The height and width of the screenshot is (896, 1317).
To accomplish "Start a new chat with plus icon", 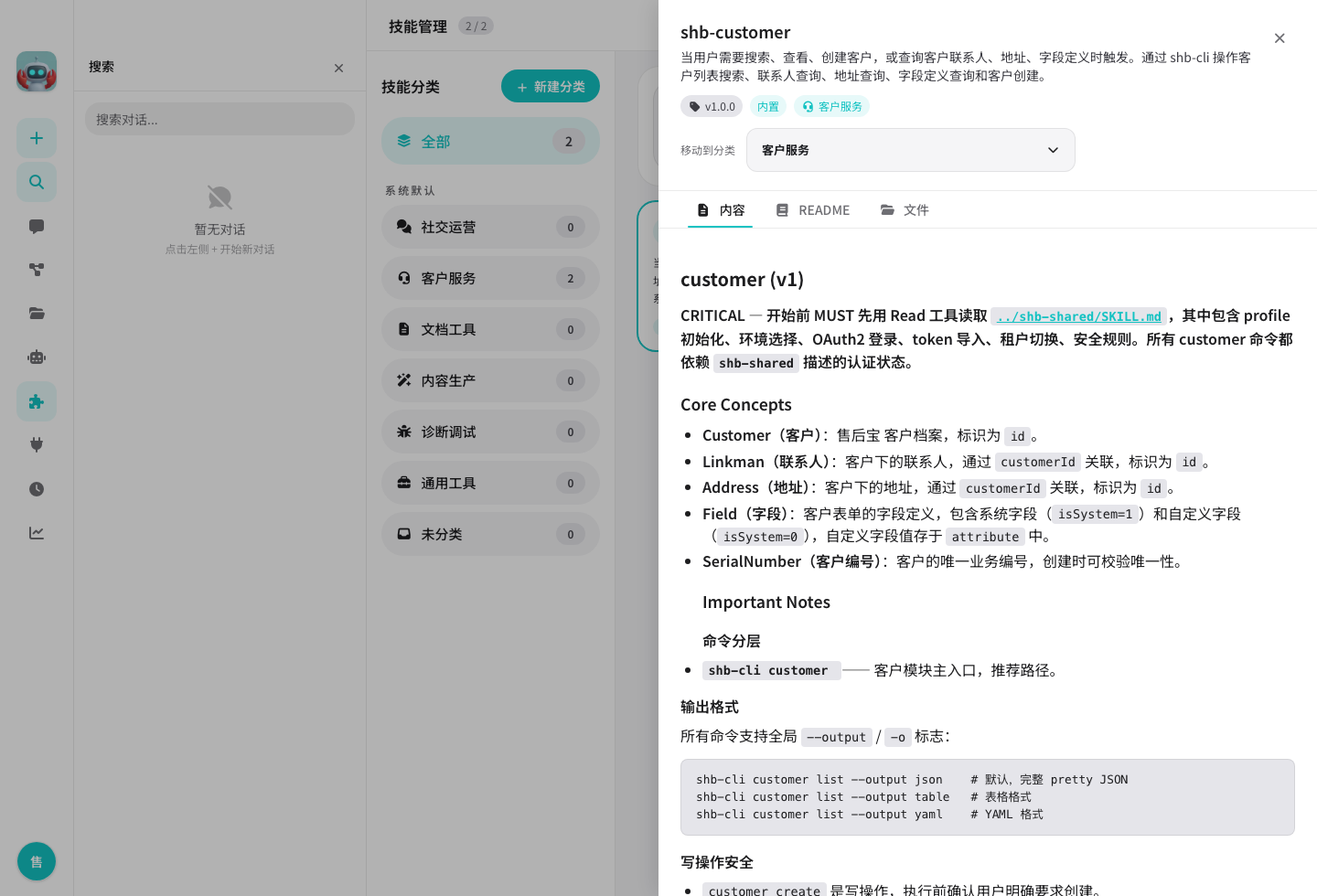I will coord(37,138).
